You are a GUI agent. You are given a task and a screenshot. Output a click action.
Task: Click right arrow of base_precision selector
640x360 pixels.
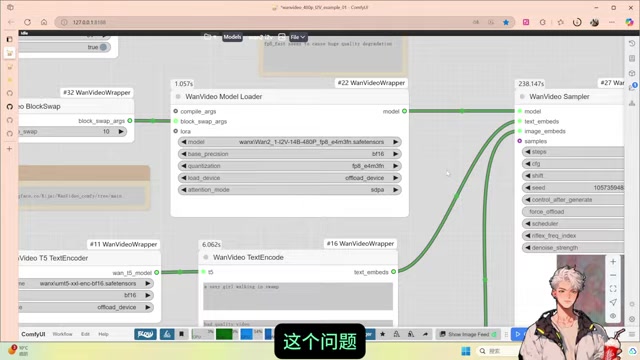(x=396, y=154)
